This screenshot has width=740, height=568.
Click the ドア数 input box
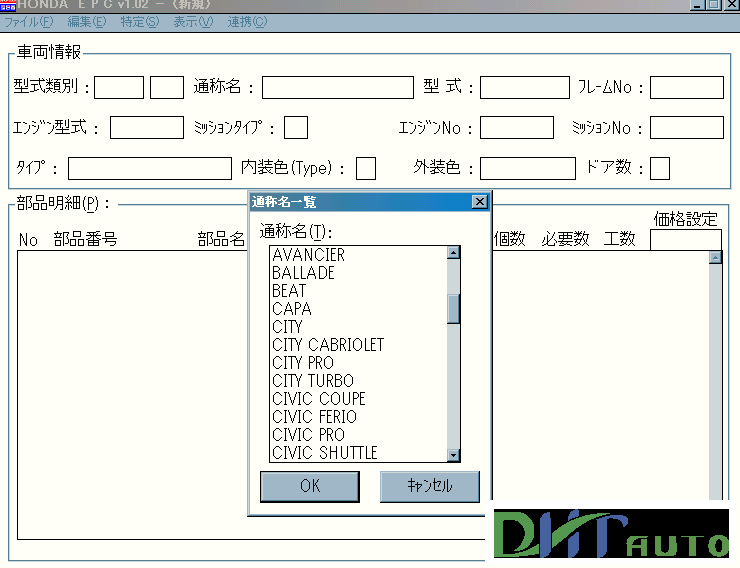[660, 168]
